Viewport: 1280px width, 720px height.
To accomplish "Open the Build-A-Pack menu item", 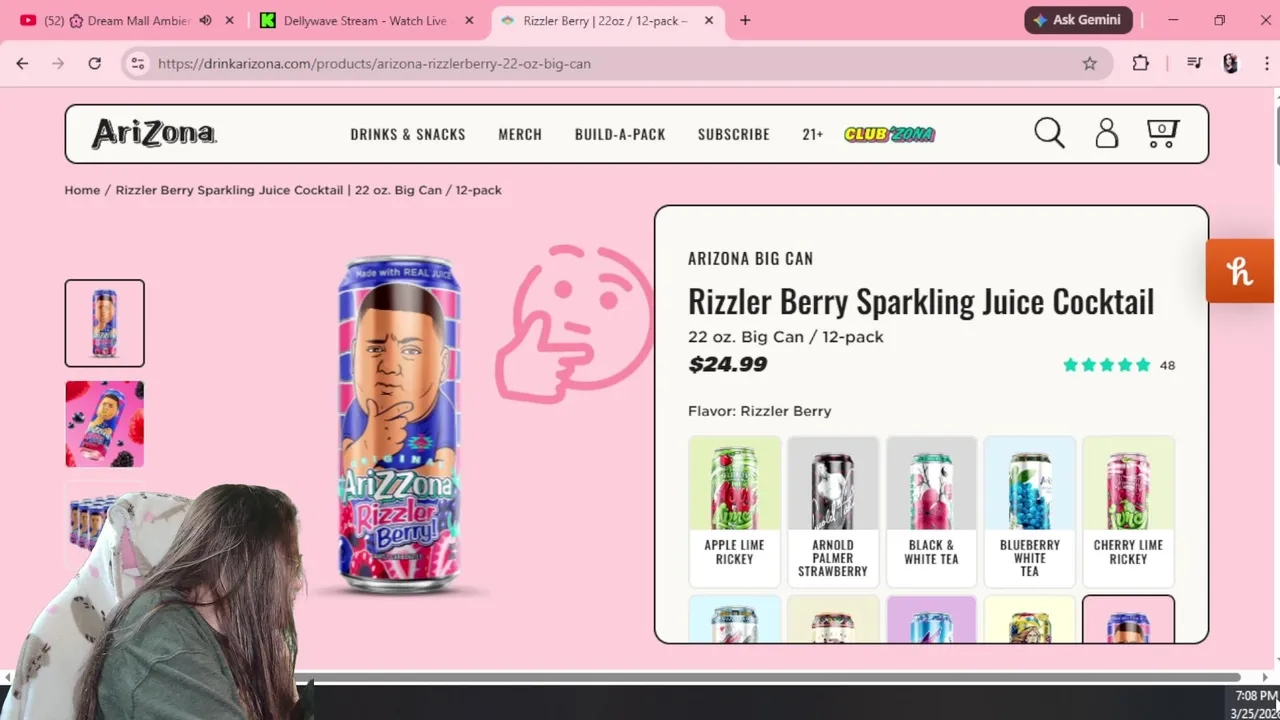I will tap(620, 134).
